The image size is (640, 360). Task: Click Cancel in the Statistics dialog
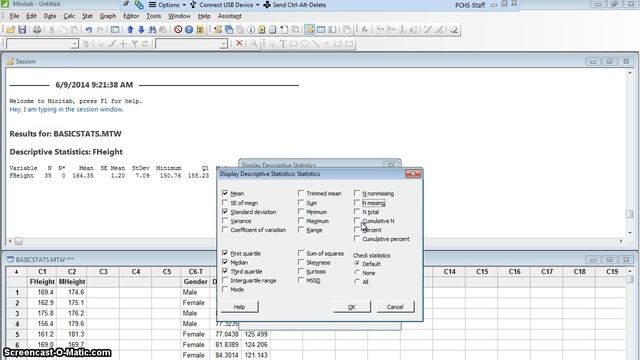tap(395, 307)
